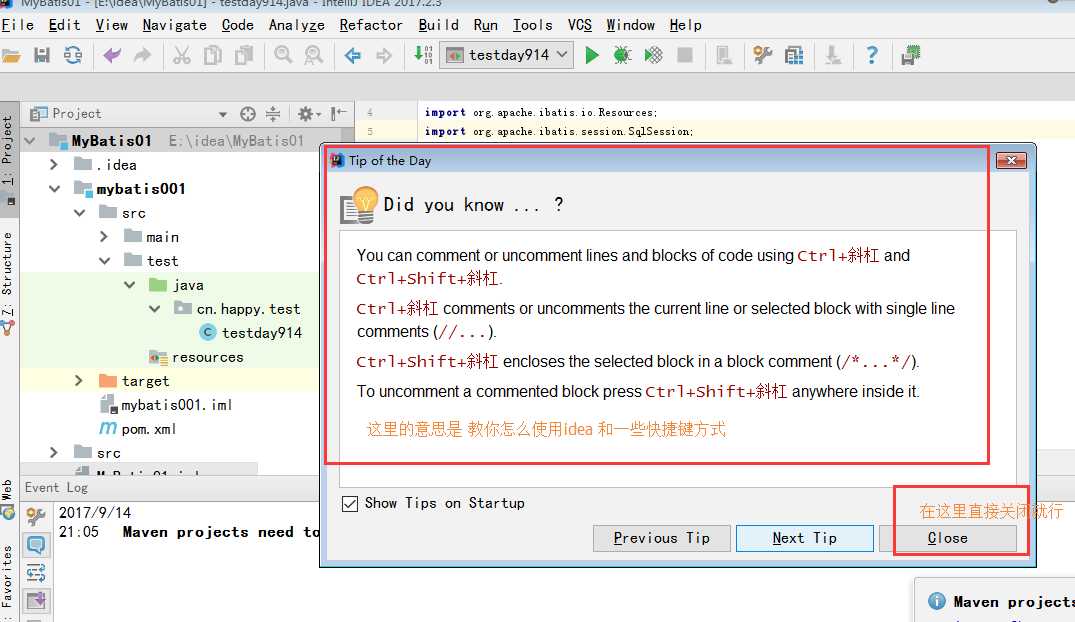Run with coverage using the shield icon

(653, 55)
